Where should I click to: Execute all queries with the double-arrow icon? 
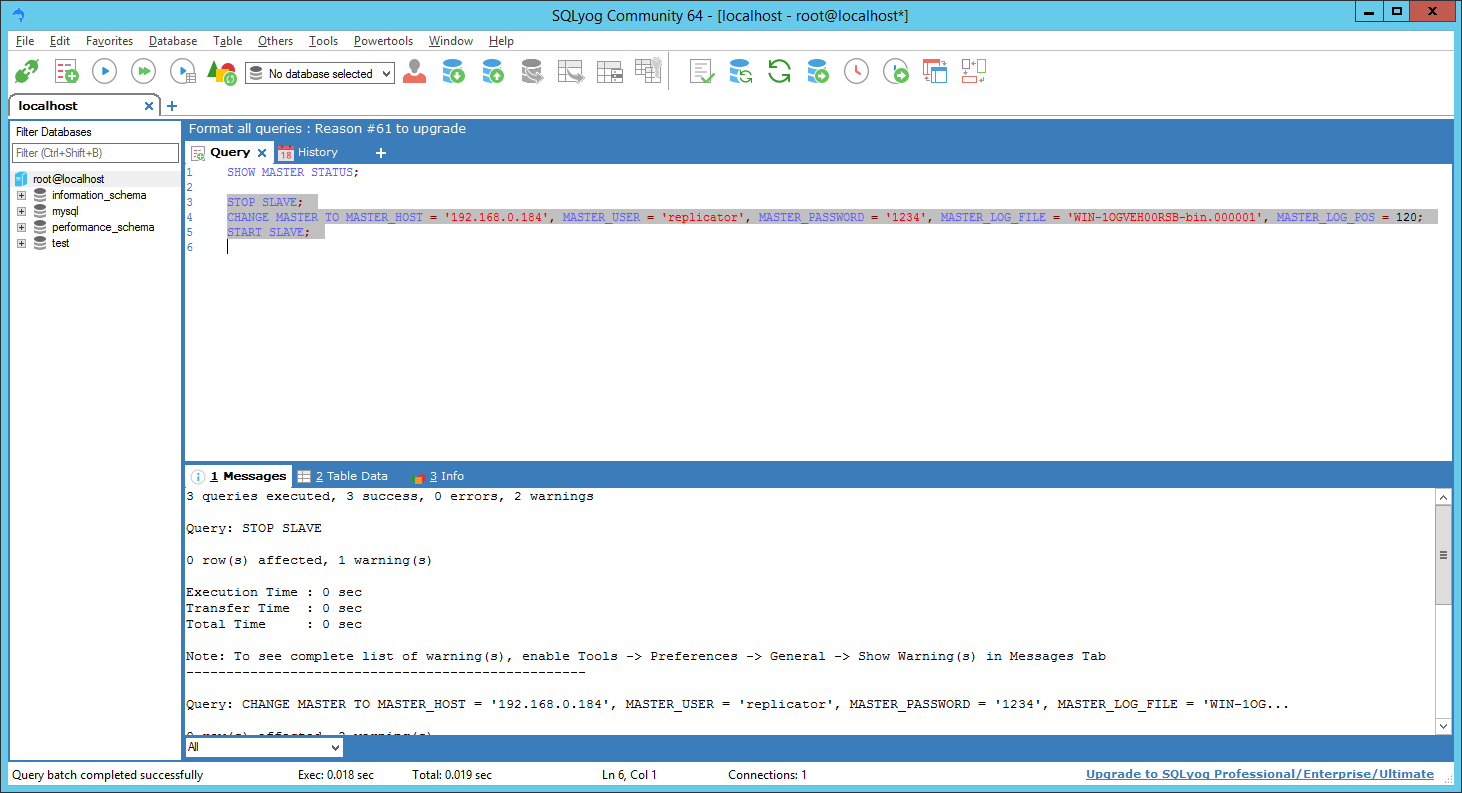(144, 72)
